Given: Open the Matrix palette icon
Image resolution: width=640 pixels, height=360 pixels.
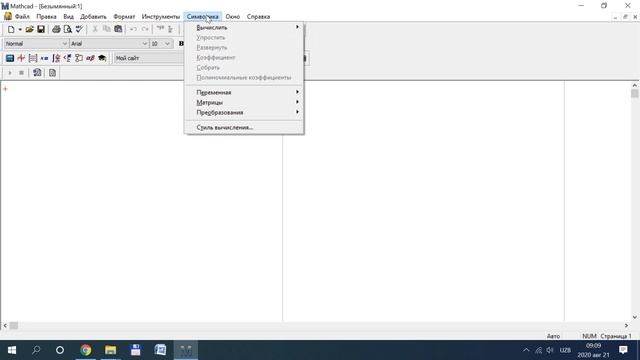Looking at the screenshot, I should point(33,58).
